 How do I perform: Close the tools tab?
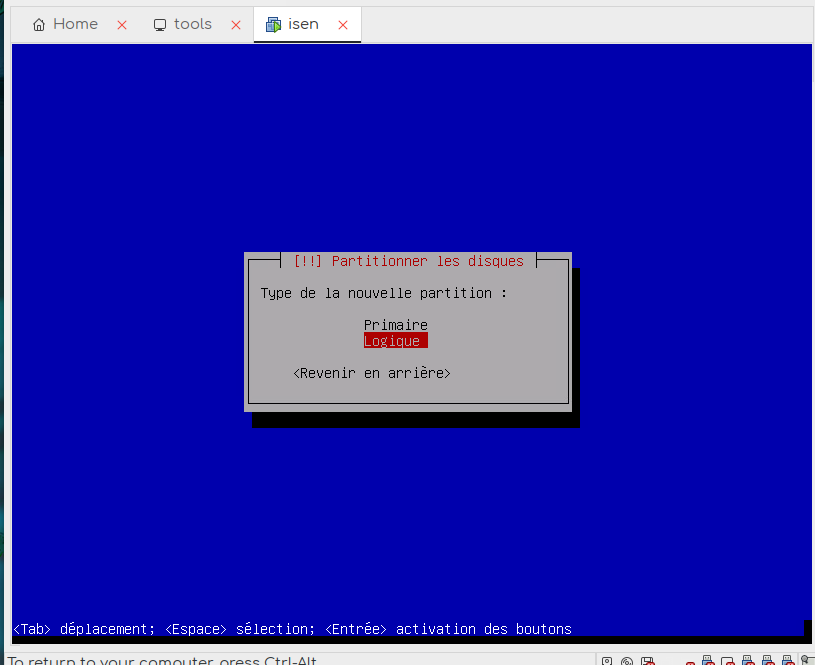tap(237, 25)
